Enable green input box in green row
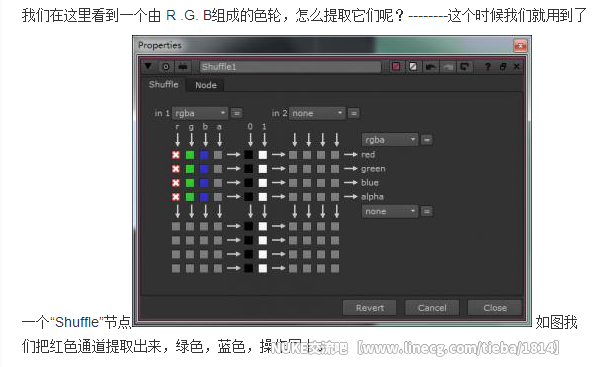This screenshot has width=601, height=367. pyautogui.click(x=190, y=169)
